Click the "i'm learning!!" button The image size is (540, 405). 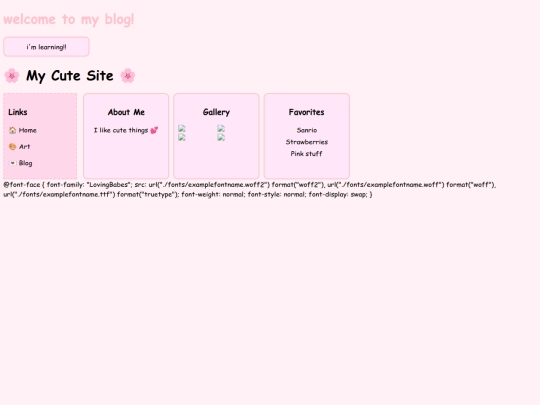(46, 47)
